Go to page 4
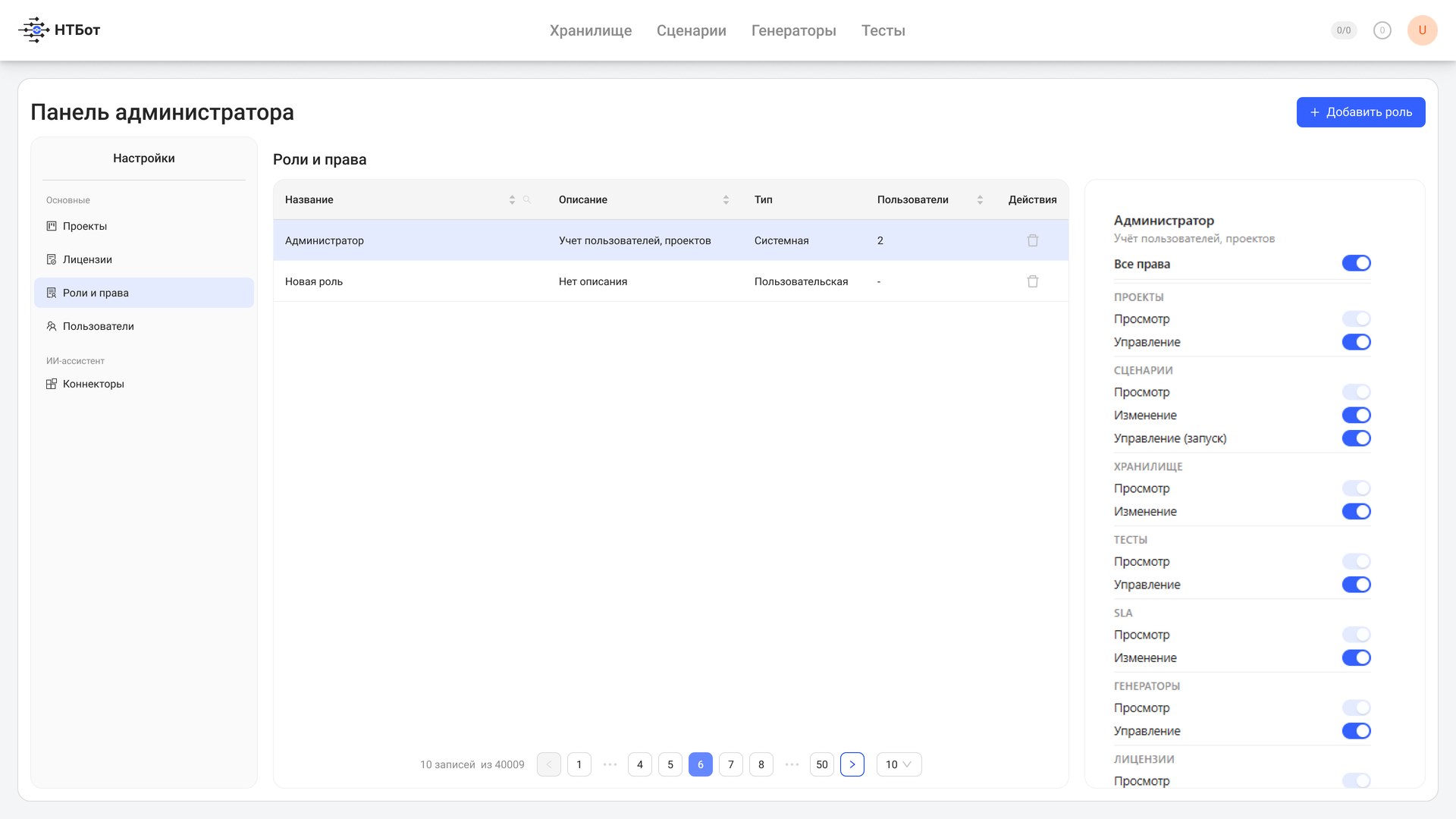 tap(640, 764)
